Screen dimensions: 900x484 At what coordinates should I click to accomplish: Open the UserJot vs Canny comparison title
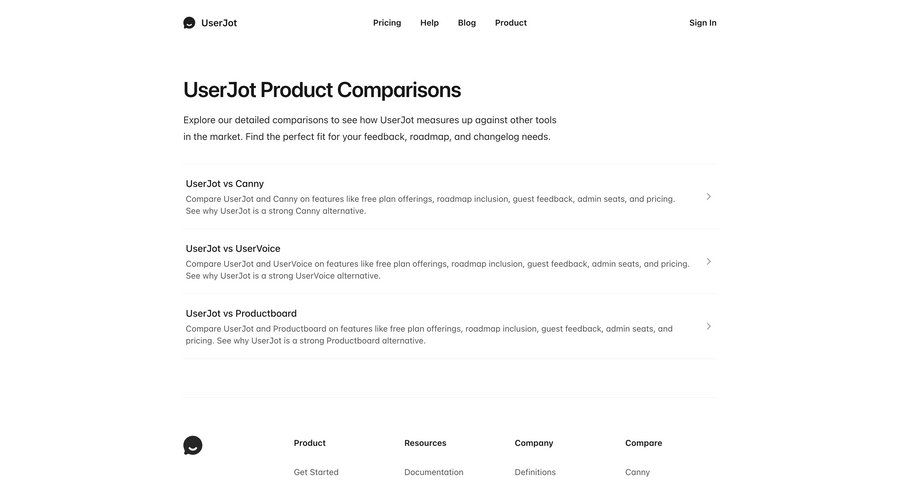point(225,184)
